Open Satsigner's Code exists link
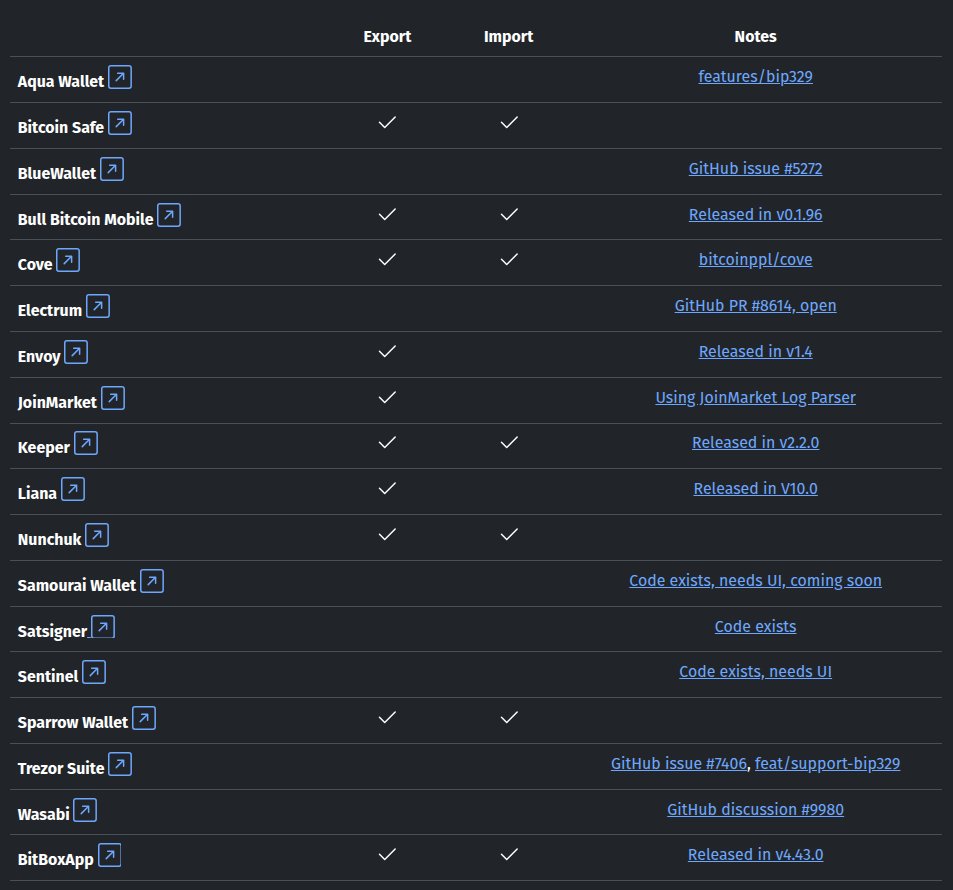 click(755, 626)
